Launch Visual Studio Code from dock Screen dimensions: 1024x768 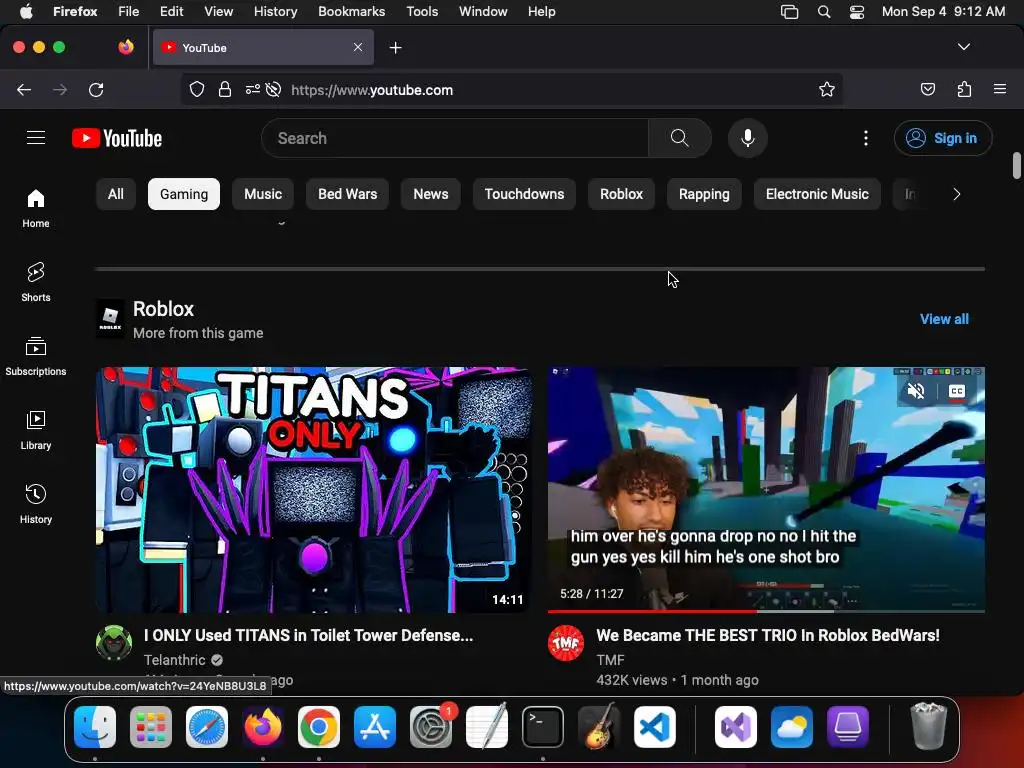coord(654,727)
